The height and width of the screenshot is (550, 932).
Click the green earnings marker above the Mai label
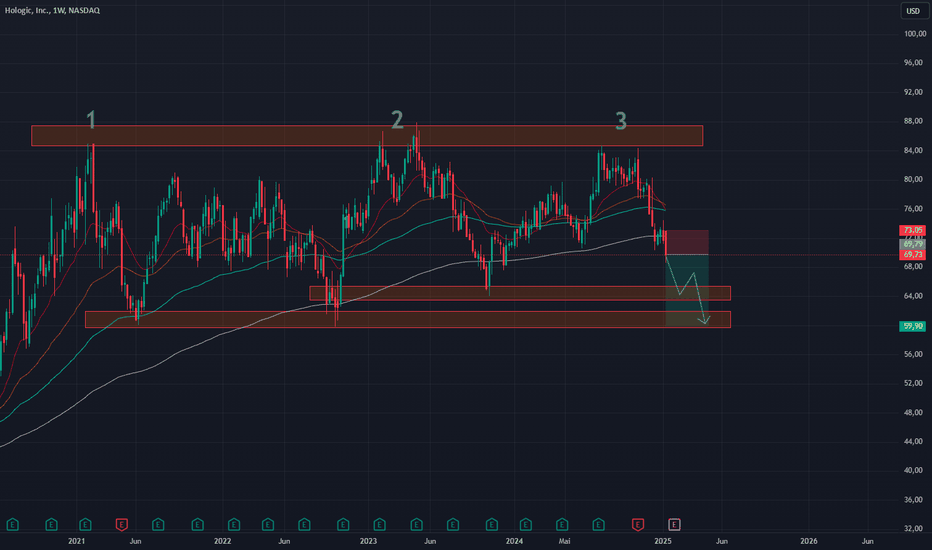562,524
